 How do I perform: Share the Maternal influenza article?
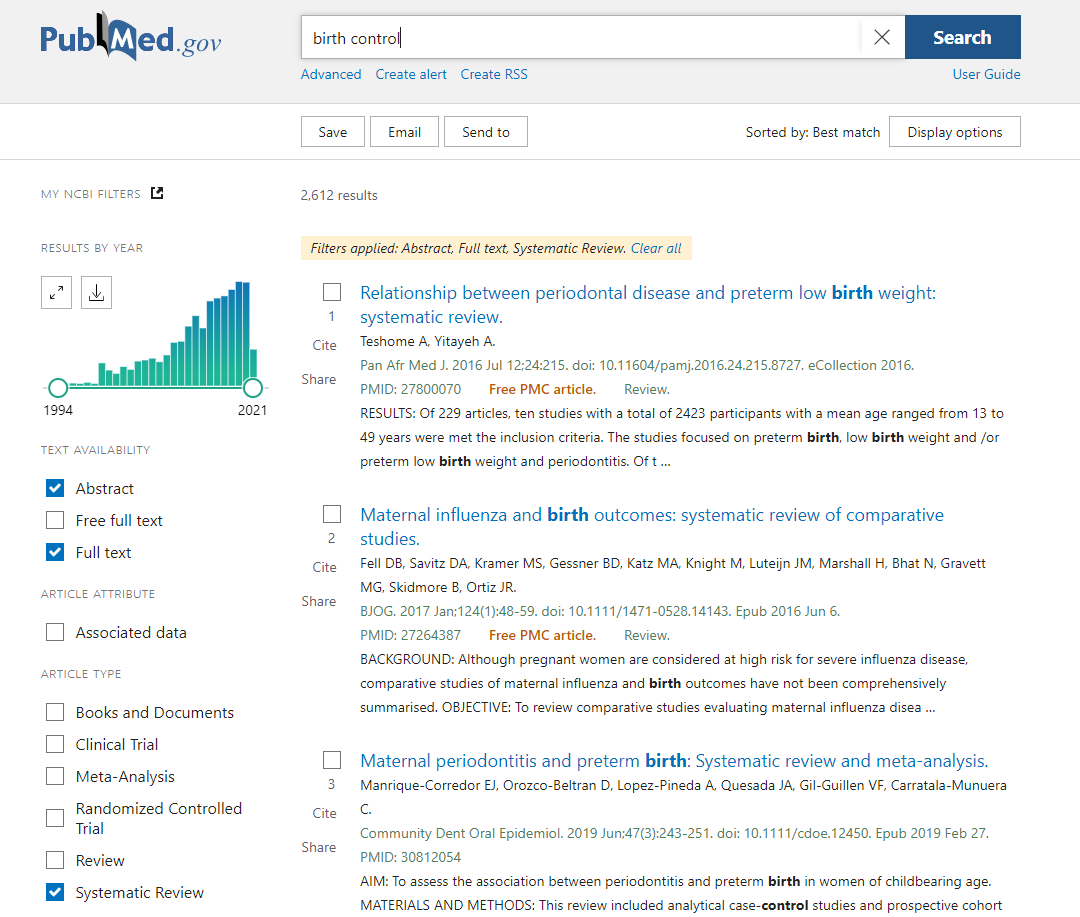point(319,601)
